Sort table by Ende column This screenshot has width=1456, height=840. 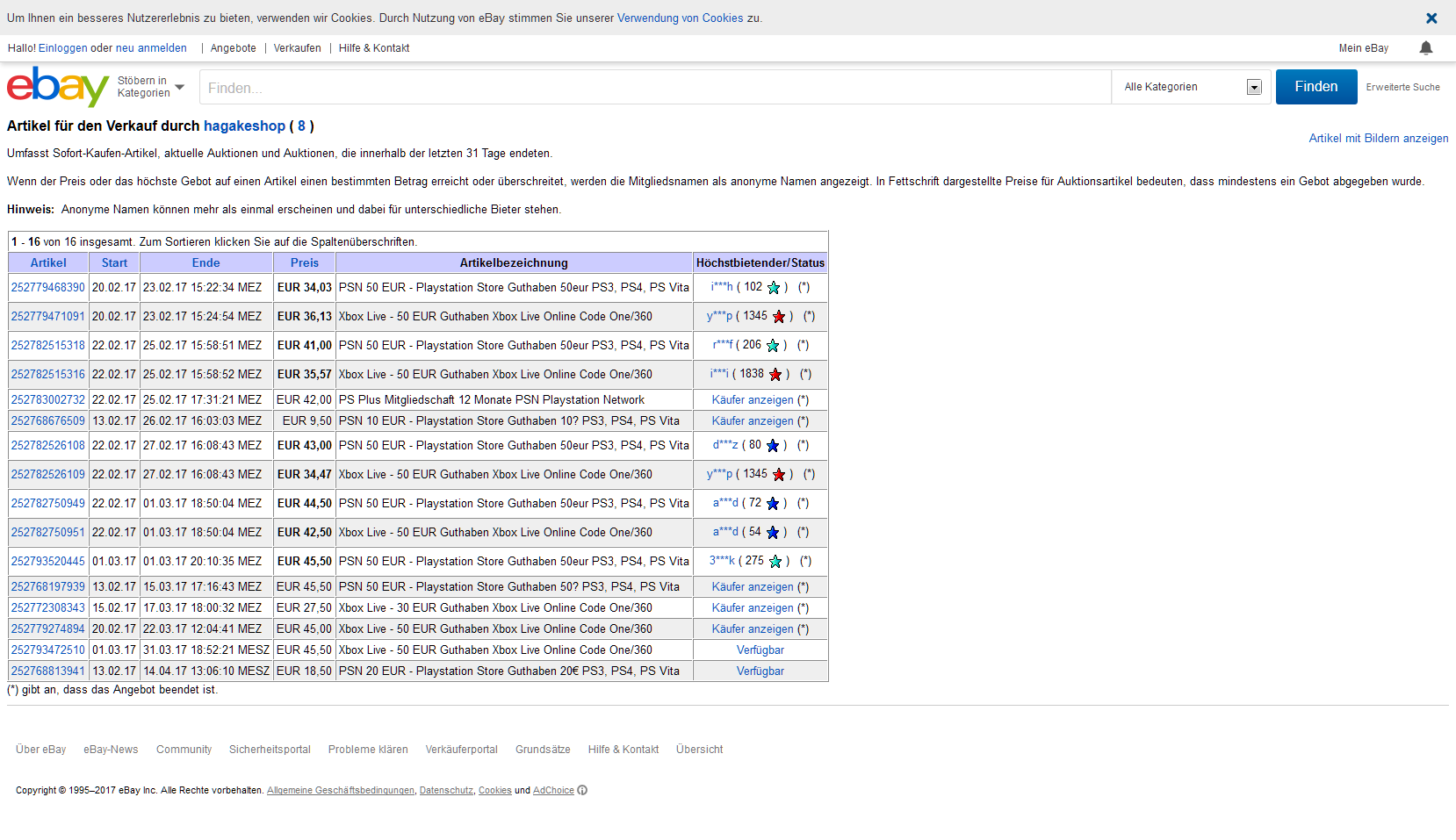pyautogui.click(x=206, y=262)
